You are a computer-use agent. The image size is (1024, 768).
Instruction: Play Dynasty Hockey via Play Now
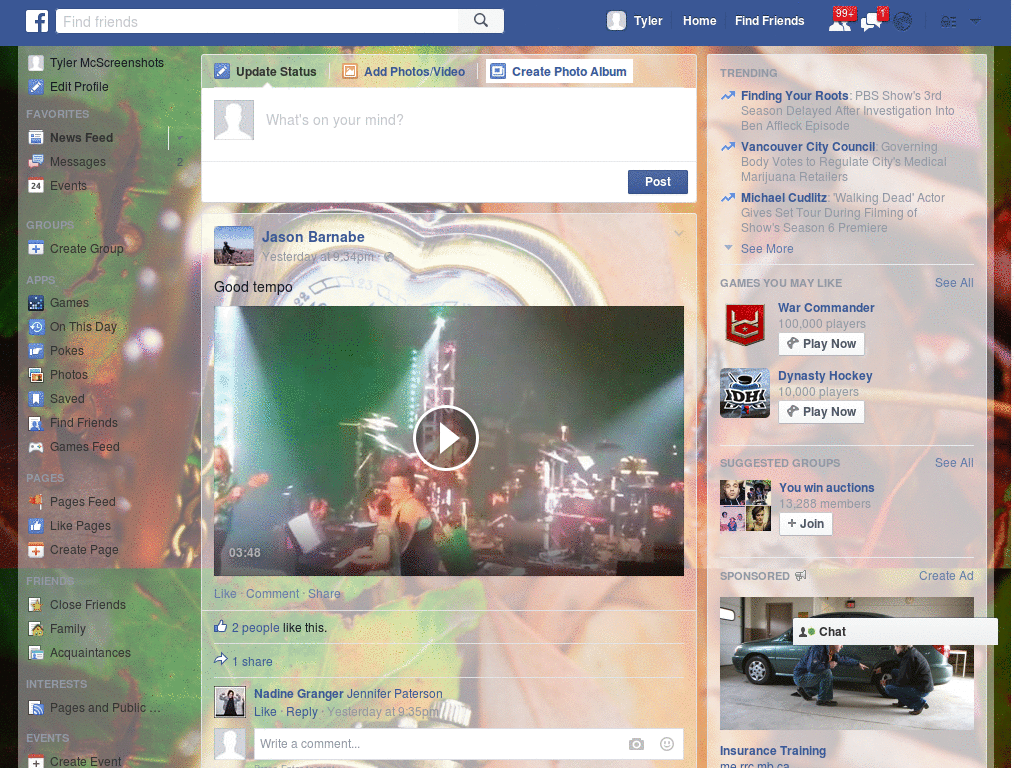[x=822, y=411]
